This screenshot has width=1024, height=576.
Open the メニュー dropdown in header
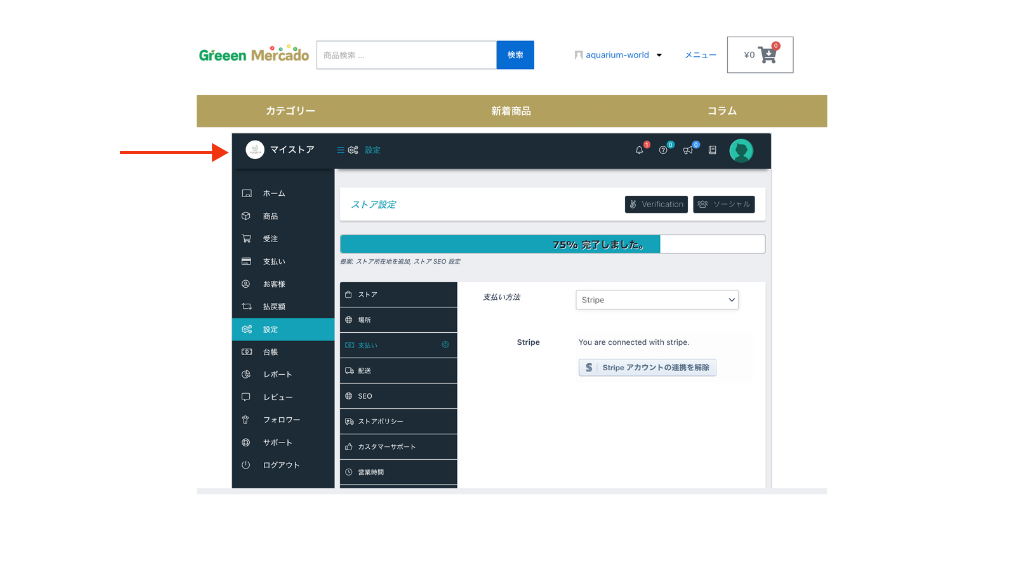click(700, 55)
